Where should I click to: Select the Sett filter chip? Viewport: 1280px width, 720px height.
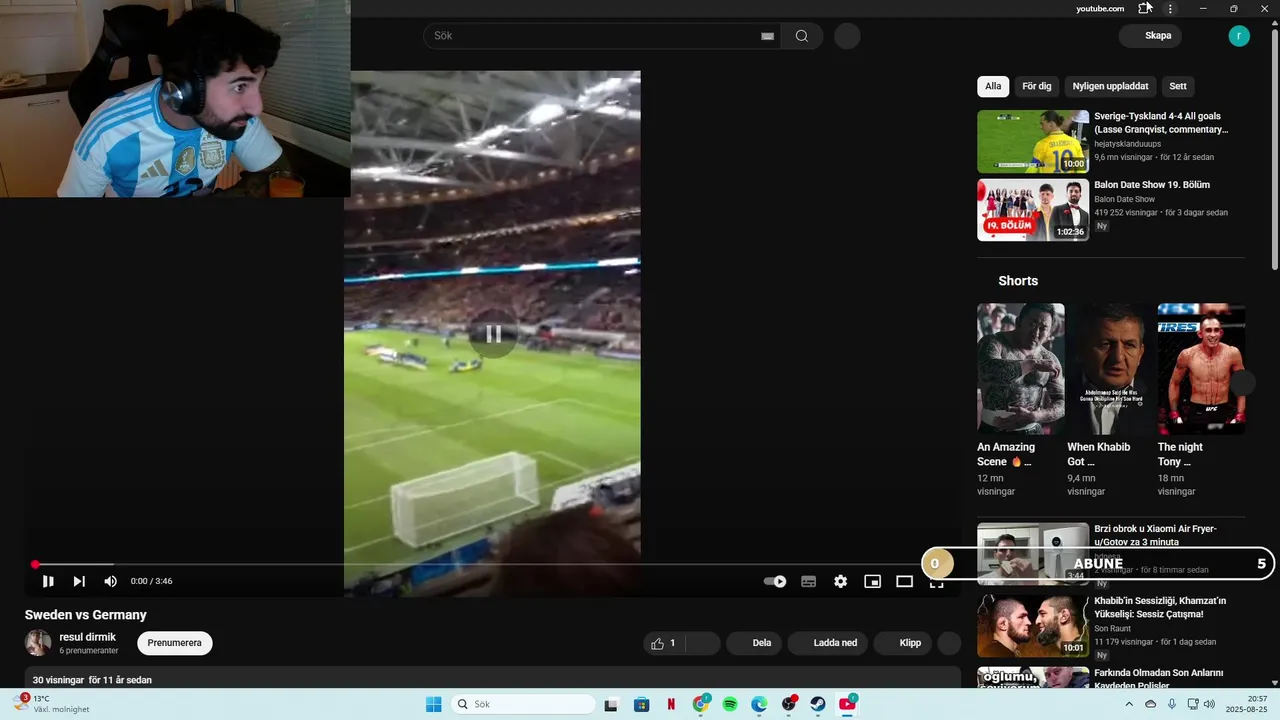1178,86
